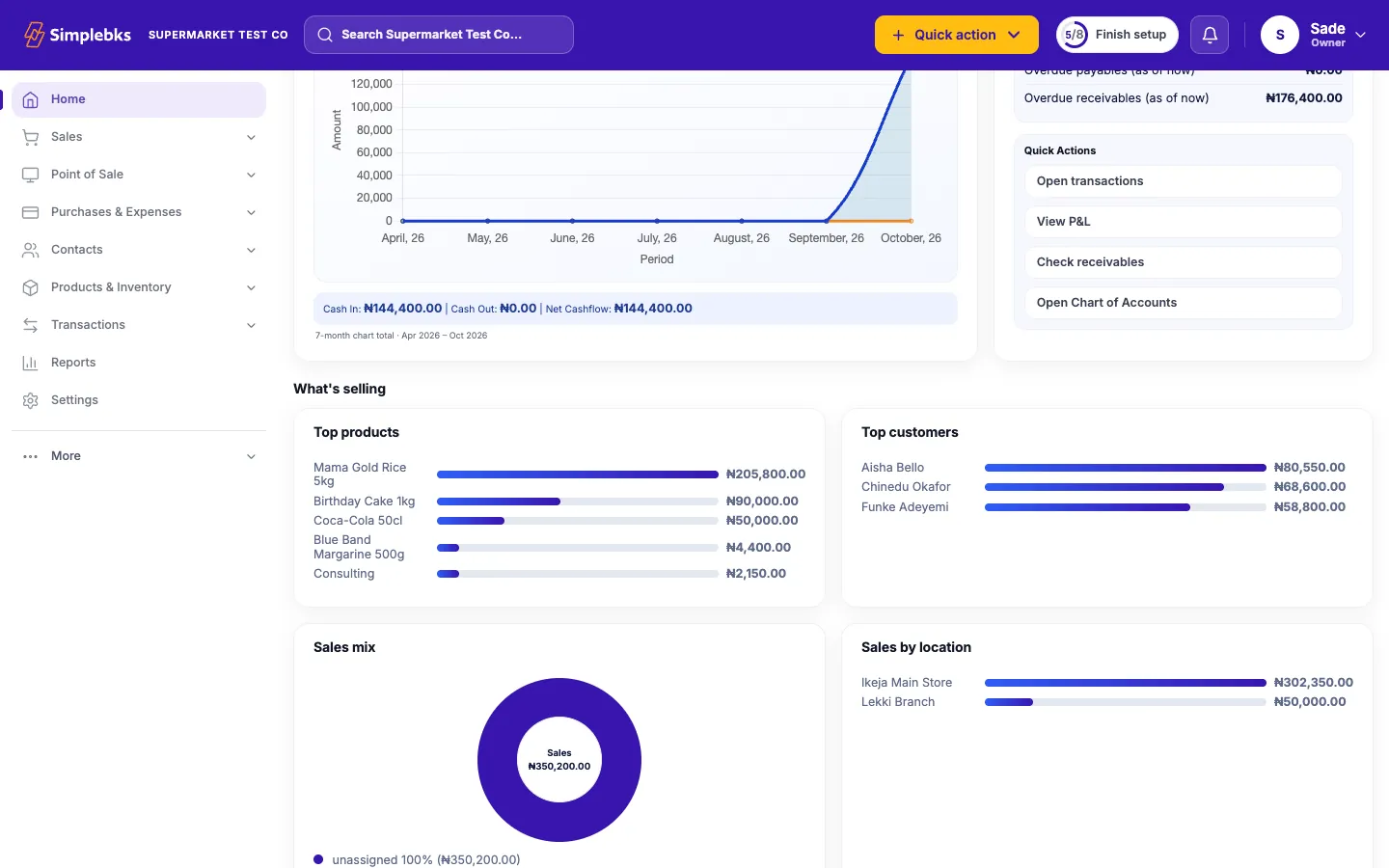Viewport: 1389px width, 868px height.
Task: Click the Point of Sale monitor icon
Action: click(x=31, y=175)
